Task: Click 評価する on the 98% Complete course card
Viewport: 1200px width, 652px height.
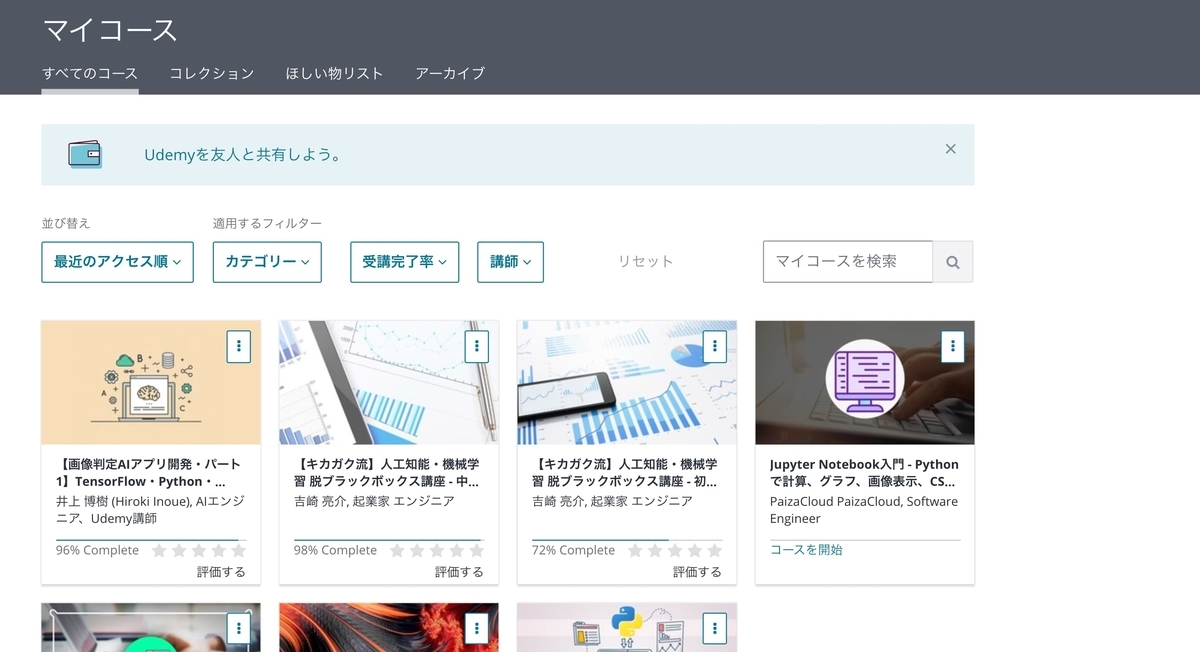Action: [459, 572]
